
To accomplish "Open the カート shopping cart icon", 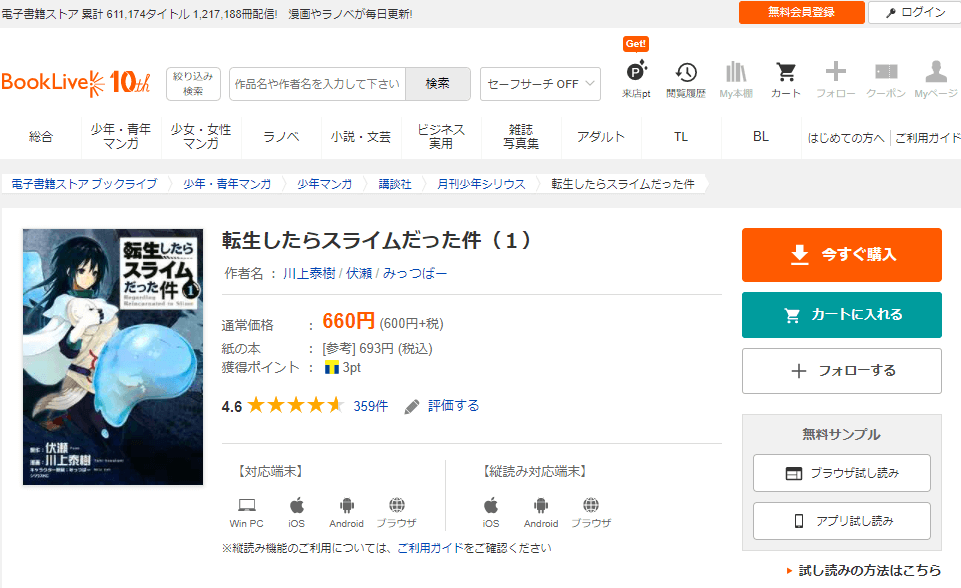I will (786, 73).
